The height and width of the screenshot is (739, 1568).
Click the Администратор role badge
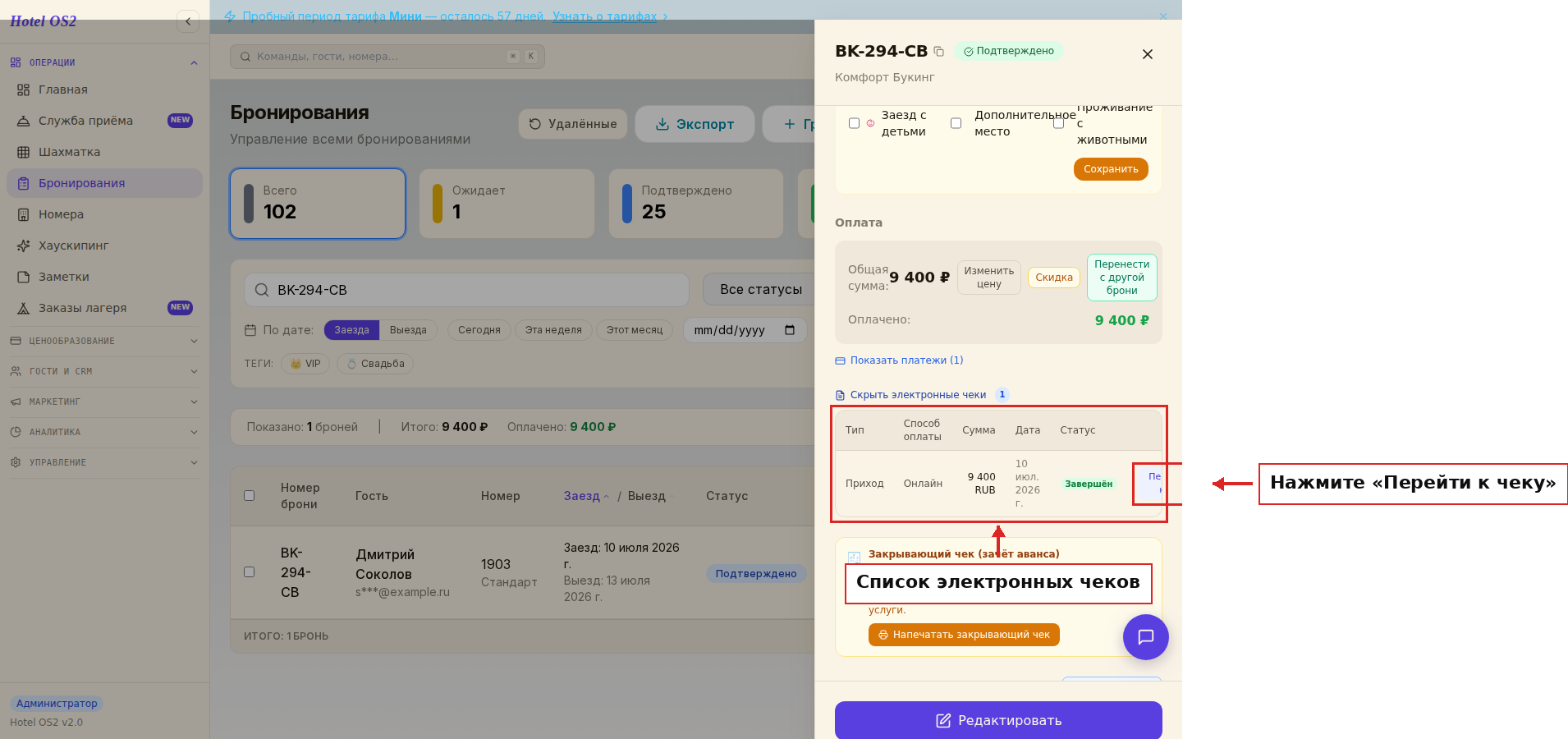pyautogui.click(x=57, y=704)
